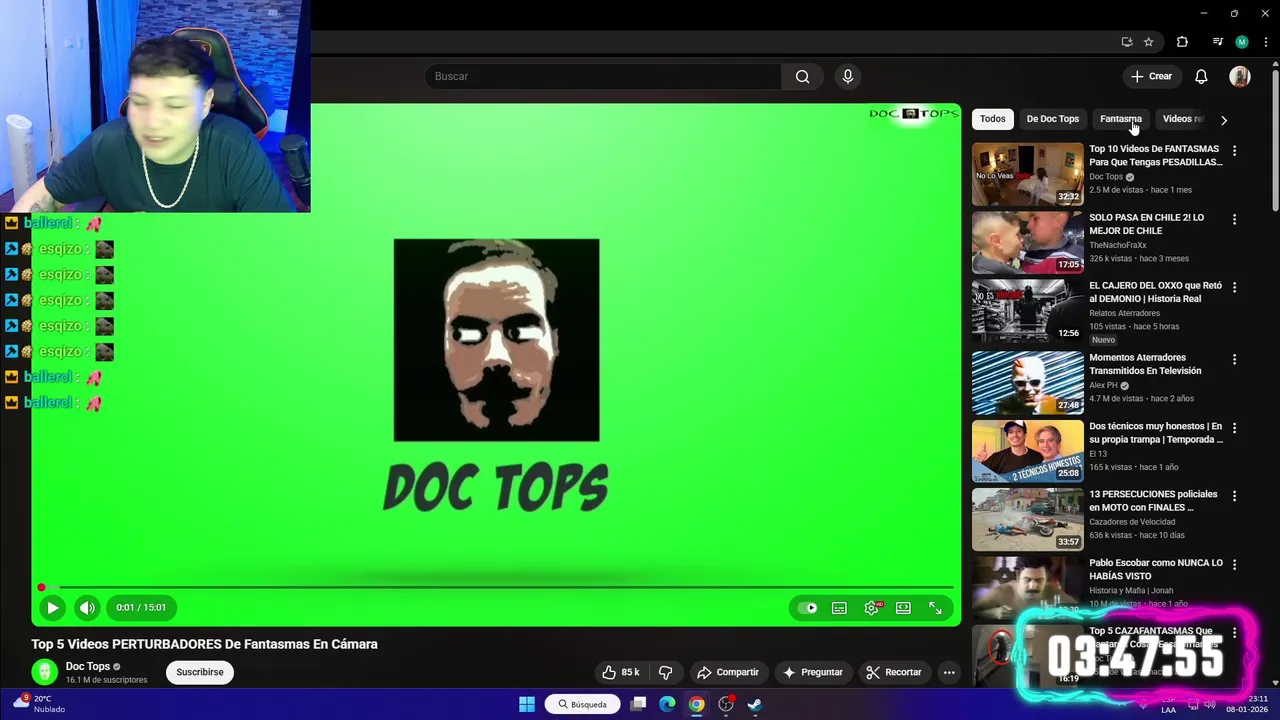Open Dos técnicos muy honestos thumbnail

pos(1027,451)
